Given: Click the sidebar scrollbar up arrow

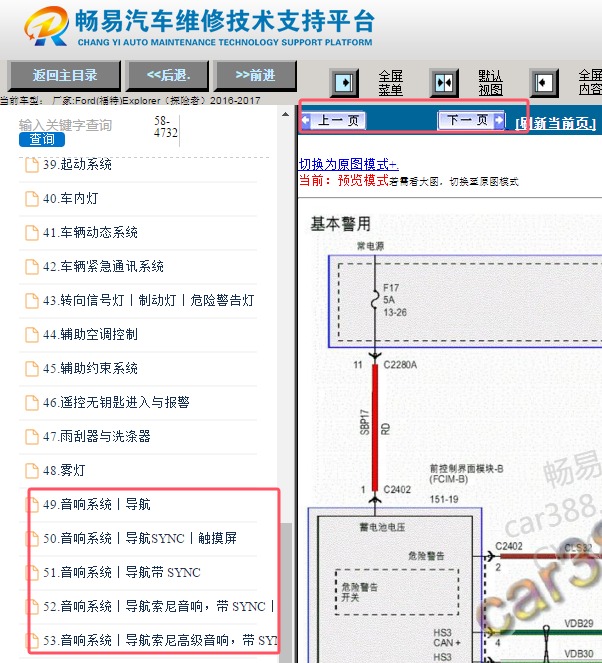Looking at the screenshot, I should click(x=285, y=114).
